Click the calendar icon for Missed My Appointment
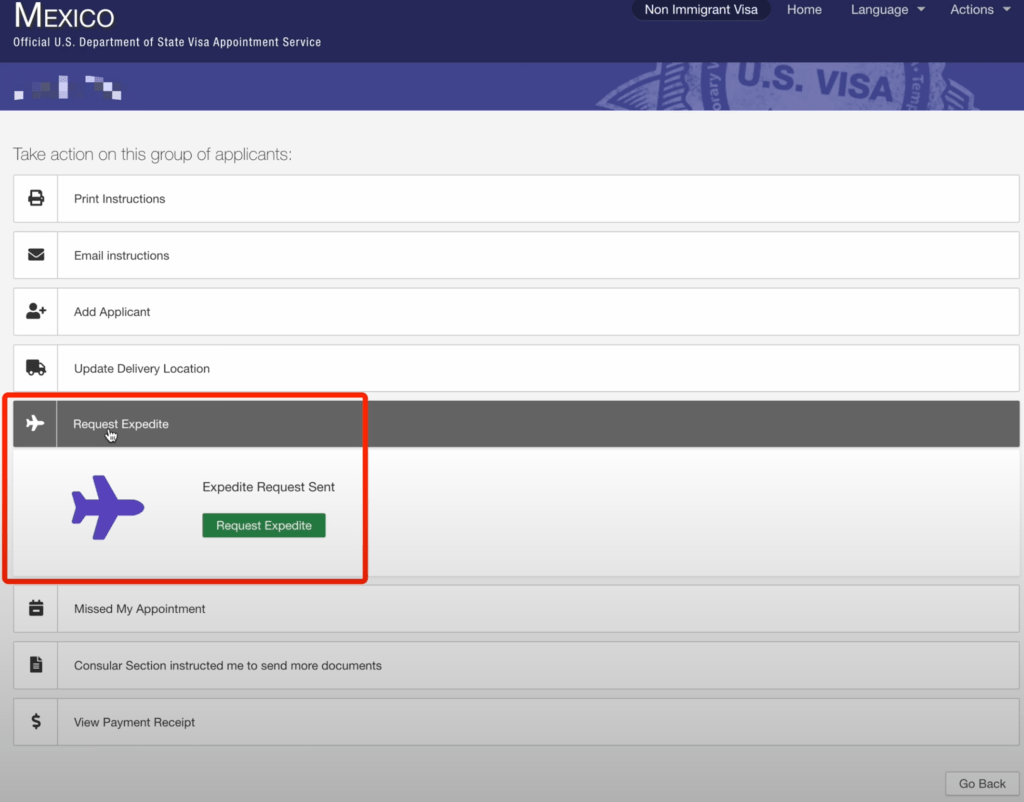The width and height of the screenshot is (1024, 802). [x=36, y=608]
